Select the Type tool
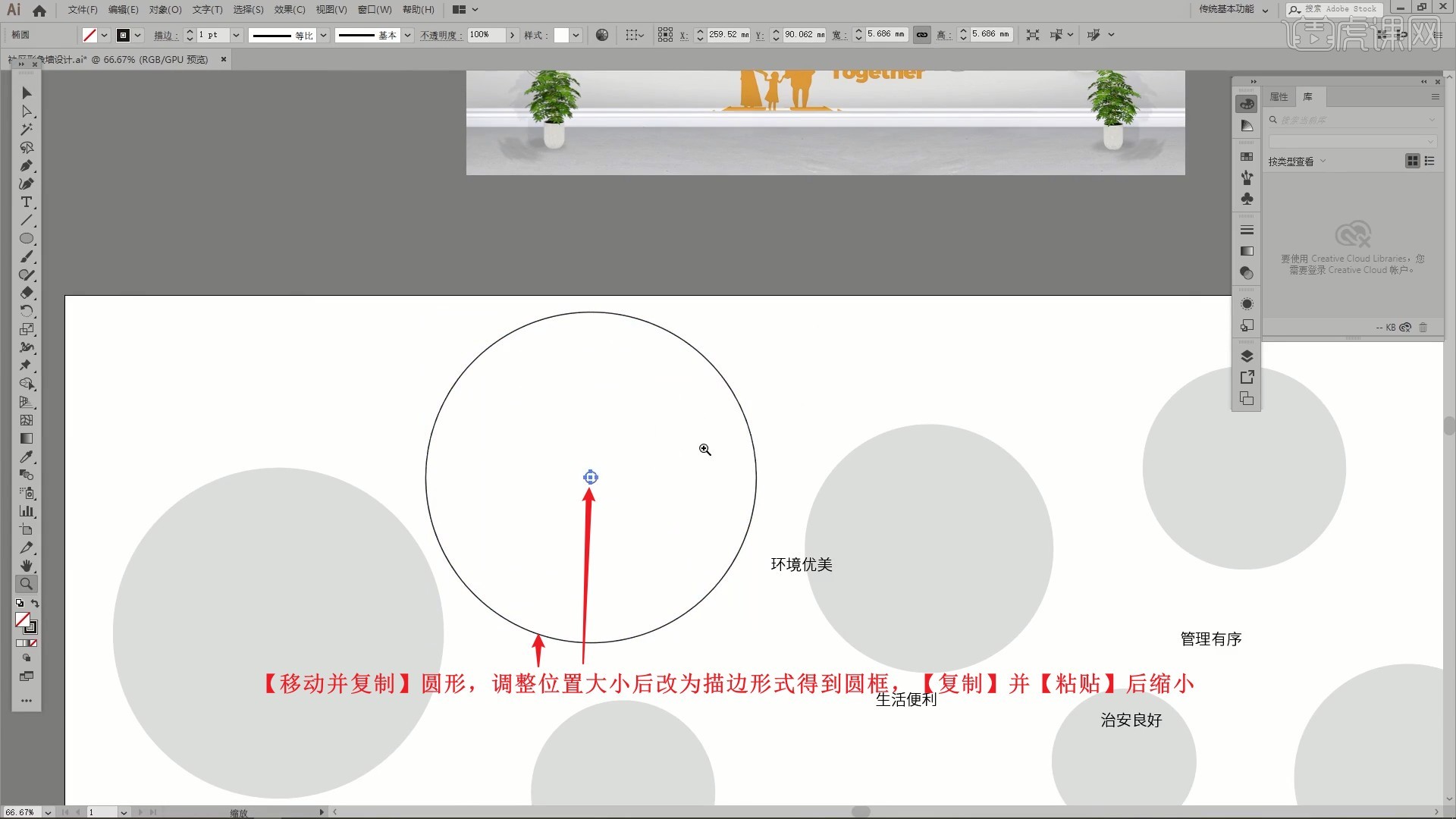1456x819 pixels. click(27, 202)
